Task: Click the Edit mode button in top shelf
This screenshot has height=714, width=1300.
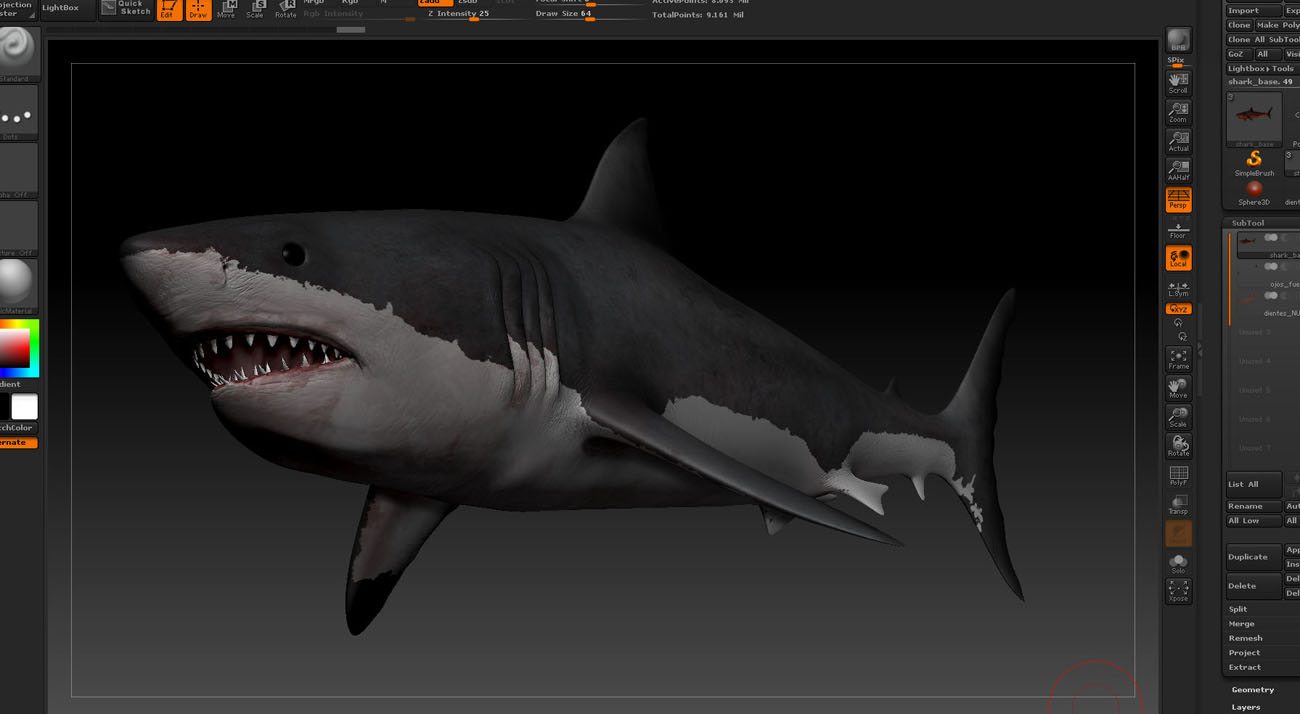Action: (x=168, y=10)
